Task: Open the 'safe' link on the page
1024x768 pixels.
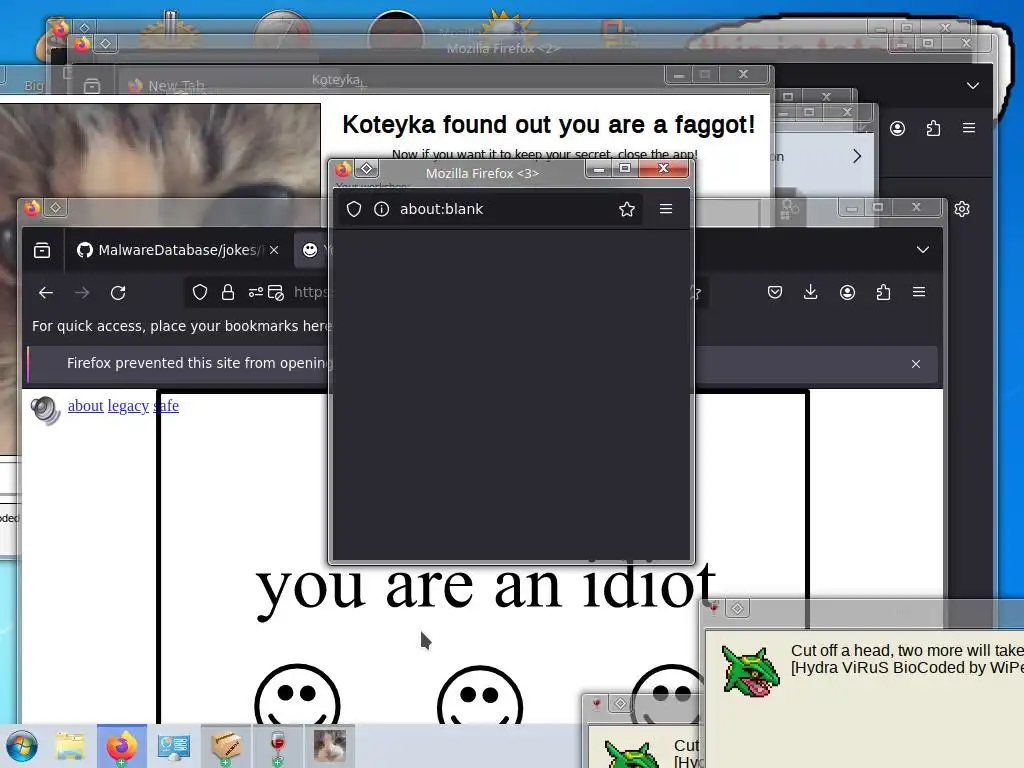Action: [167, 406]
